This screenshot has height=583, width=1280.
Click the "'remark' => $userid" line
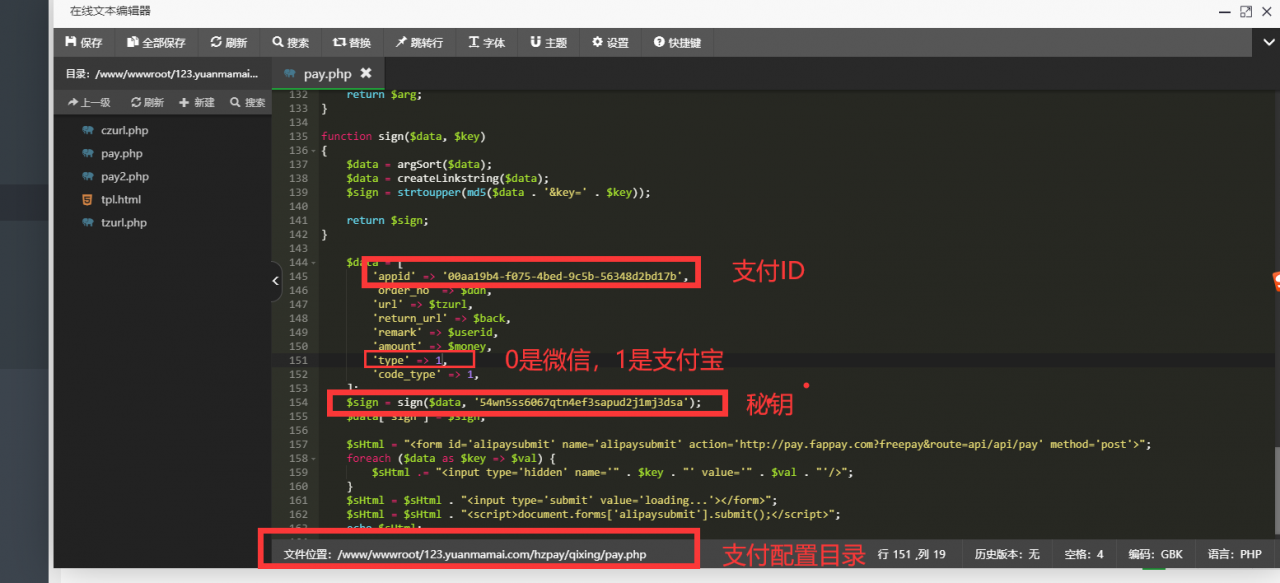tap(435, 332)
